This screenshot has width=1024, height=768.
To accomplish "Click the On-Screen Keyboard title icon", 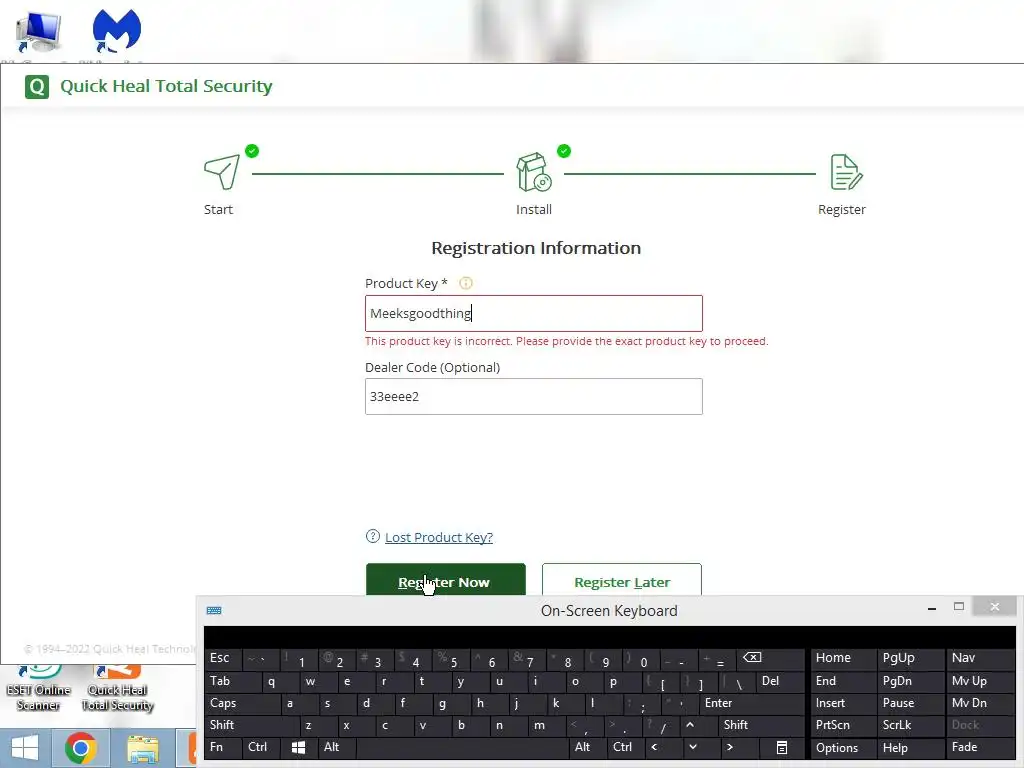I will tap(214, 610).
